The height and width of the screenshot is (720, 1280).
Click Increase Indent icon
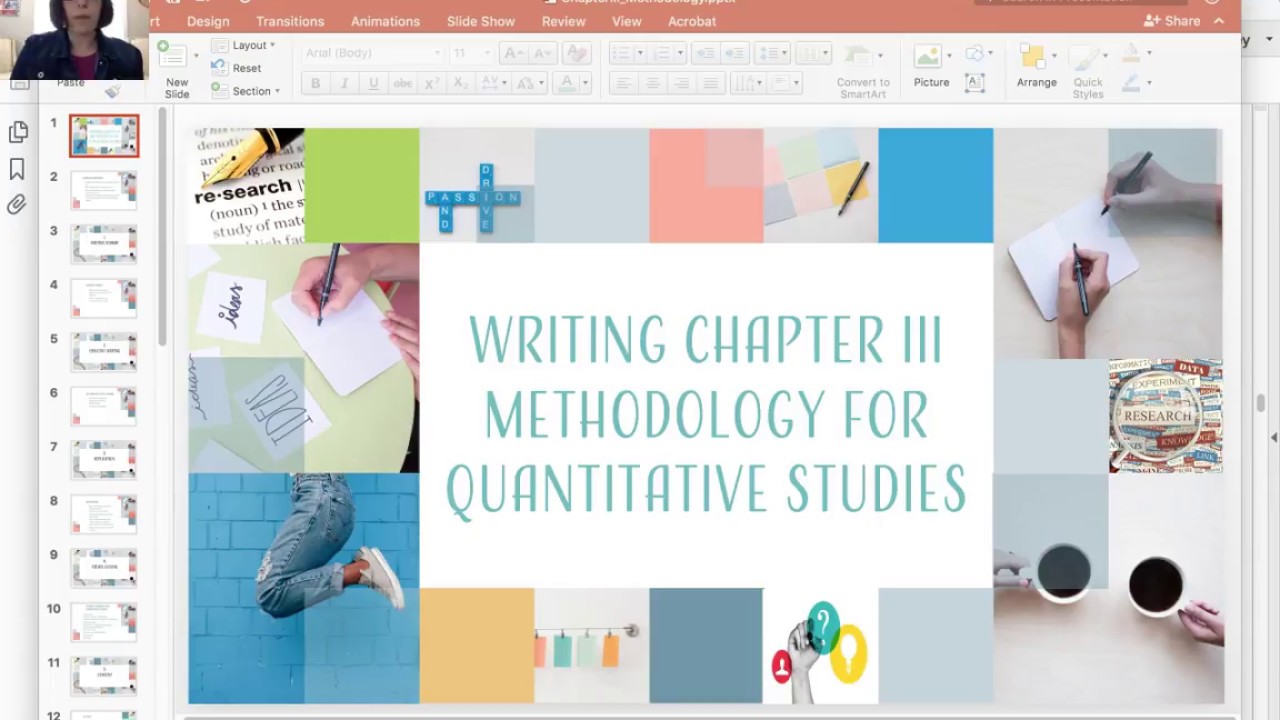(734, 53)
